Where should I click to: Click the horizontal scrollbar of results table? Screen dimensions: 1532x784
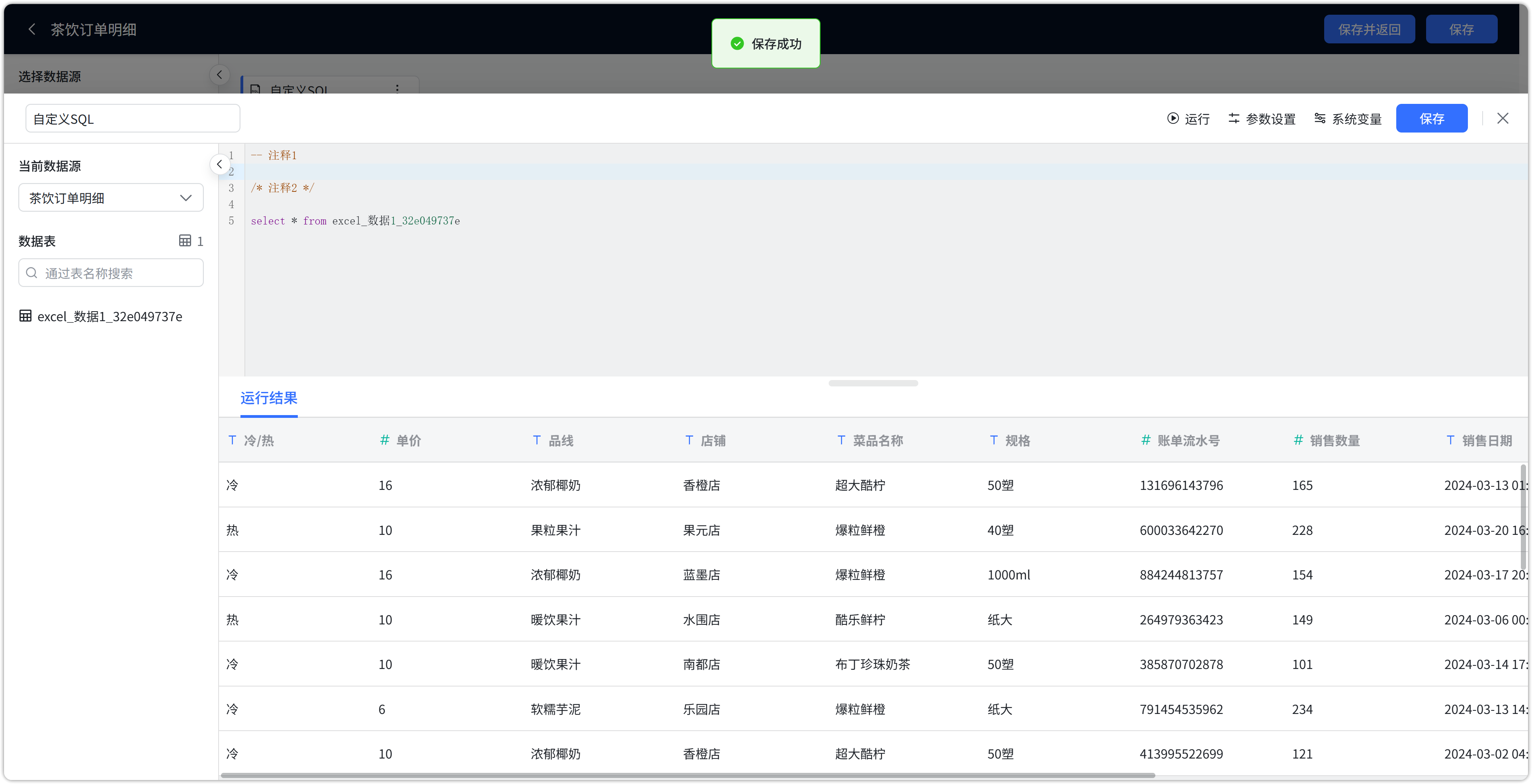(688, 776)
